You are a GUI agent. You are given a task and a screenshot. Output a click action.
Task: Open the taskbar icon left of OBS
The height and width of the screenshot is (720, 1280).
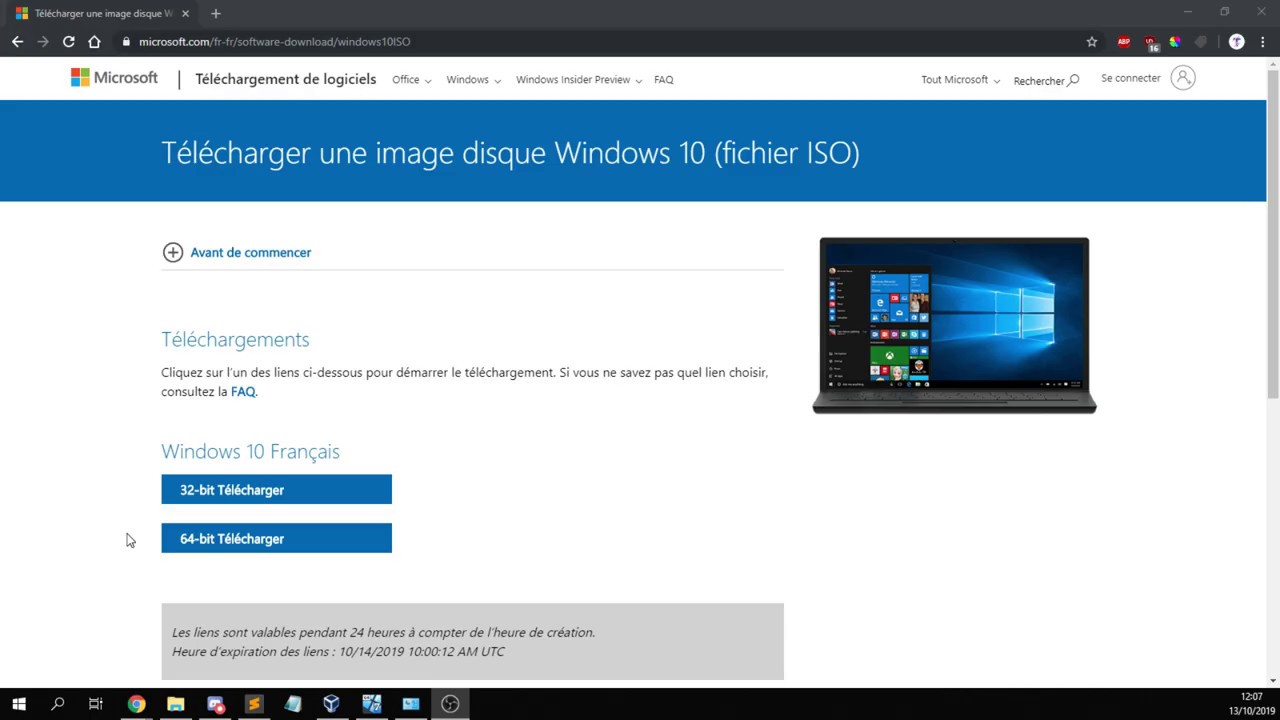coord(411,704)
